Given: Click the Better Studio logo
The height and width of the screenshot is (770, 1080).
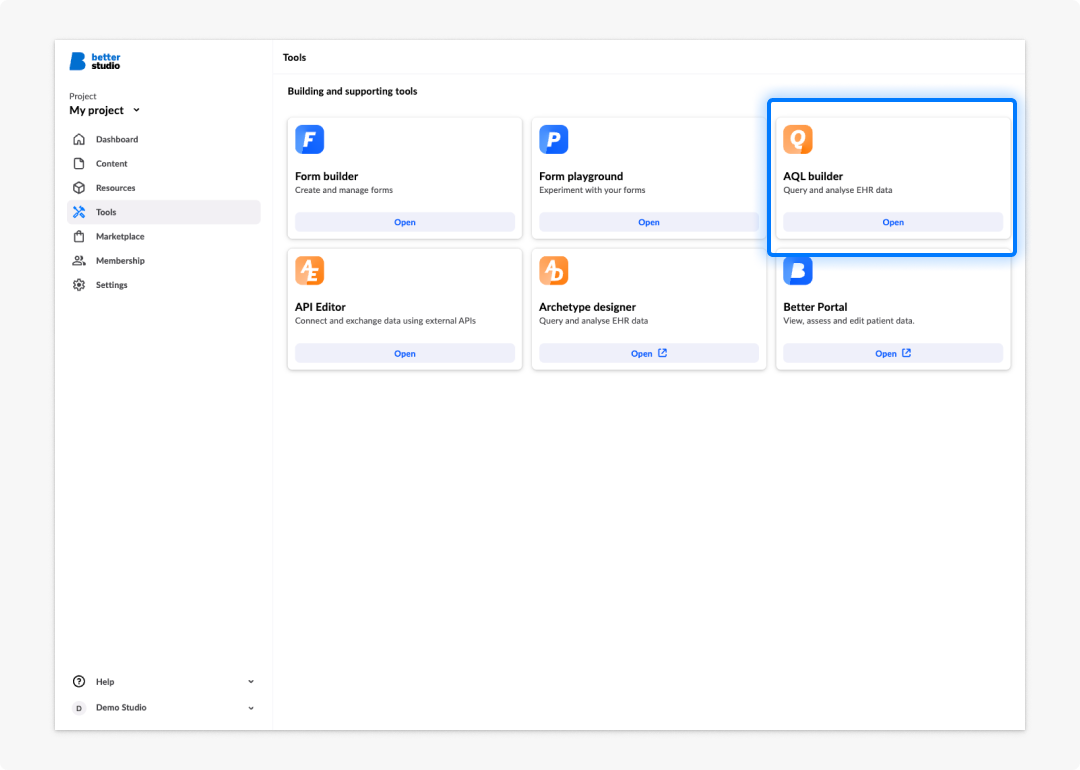Looking at the screenshot, I should coord(95,61).
